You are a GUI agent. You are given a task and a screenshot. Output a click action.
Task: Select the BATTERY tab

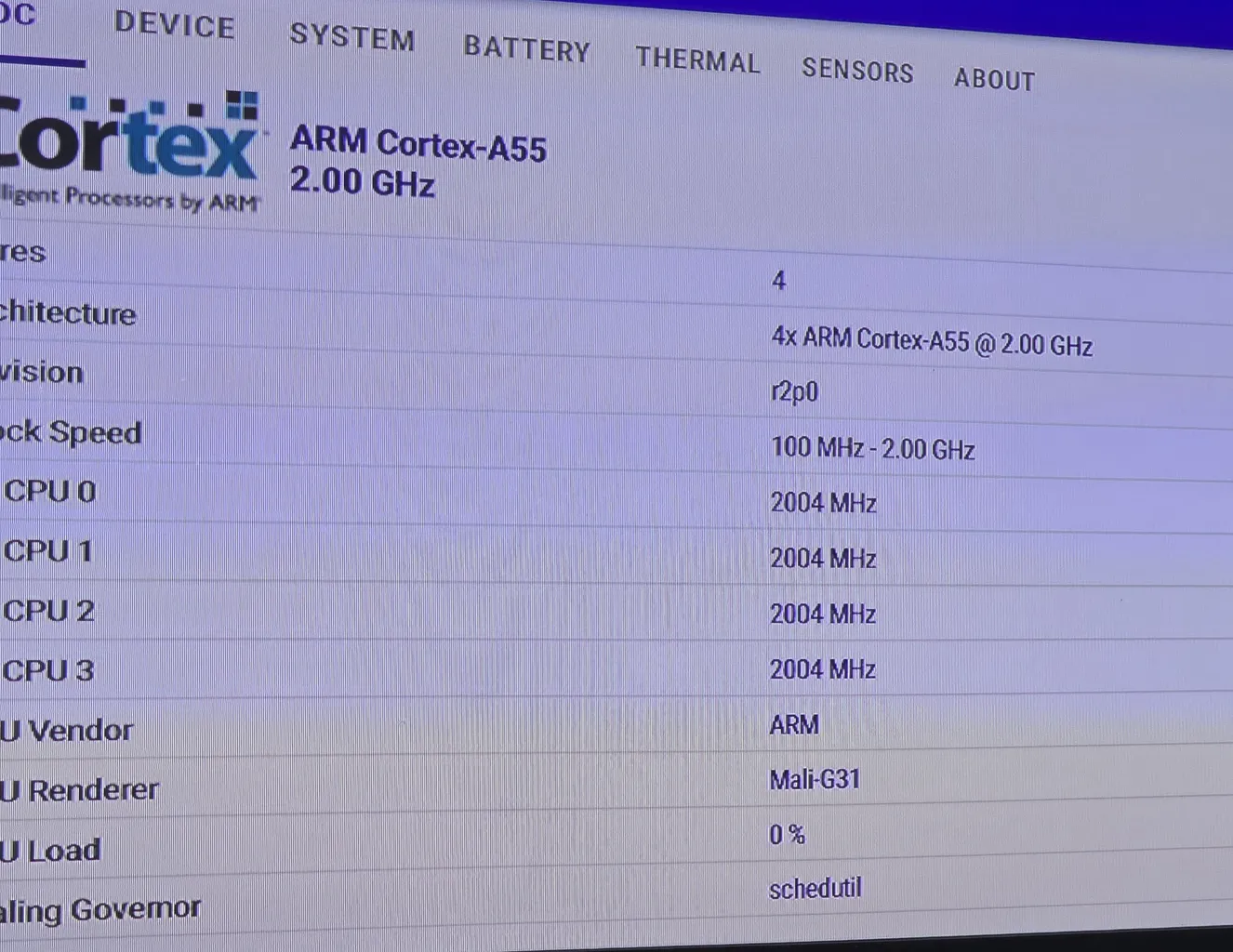tap(526, 49)
